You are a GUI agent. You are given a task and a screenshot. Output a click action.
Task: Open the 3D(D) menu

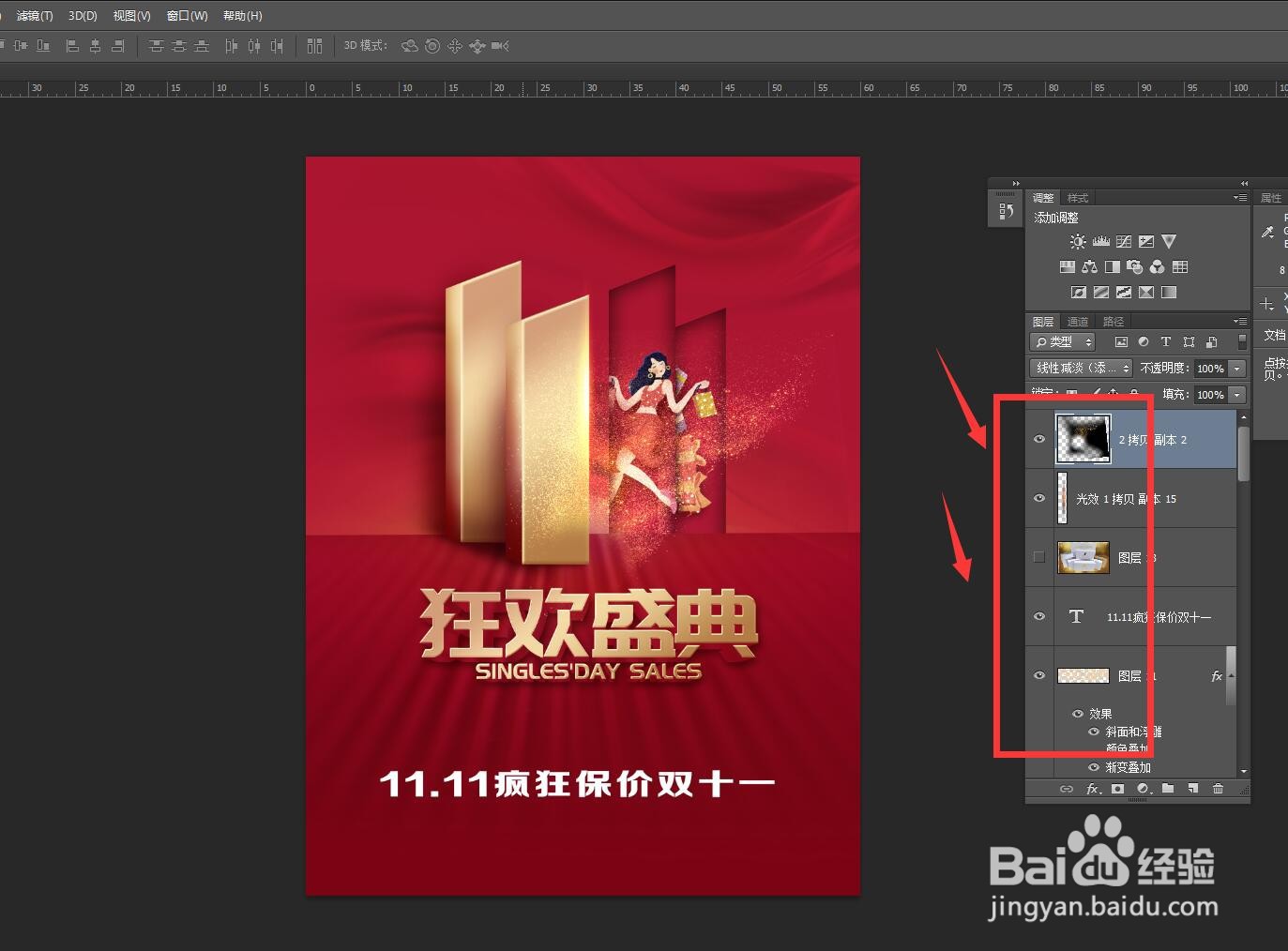[x=83, y=16]
